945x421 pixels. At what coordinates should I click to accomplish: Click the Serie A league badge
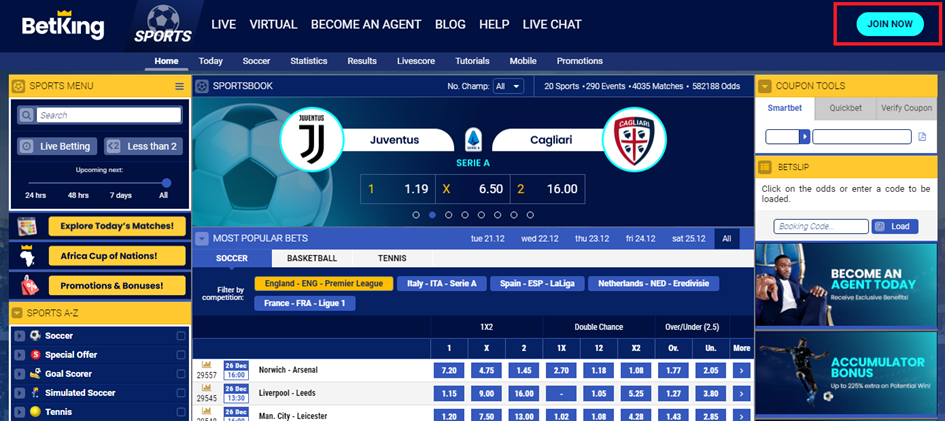[x=473, y=139]
